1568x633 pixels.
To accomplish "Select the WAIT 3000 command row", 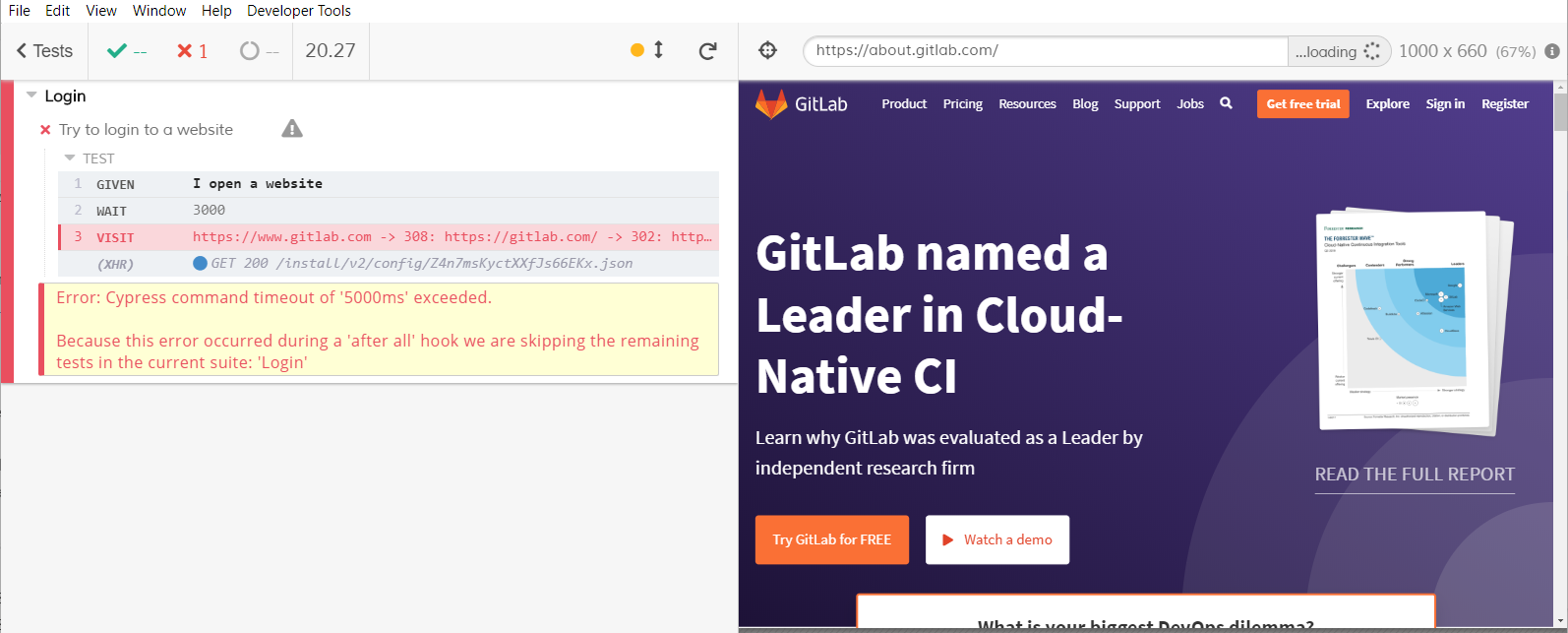I will (x=388, y=211).
